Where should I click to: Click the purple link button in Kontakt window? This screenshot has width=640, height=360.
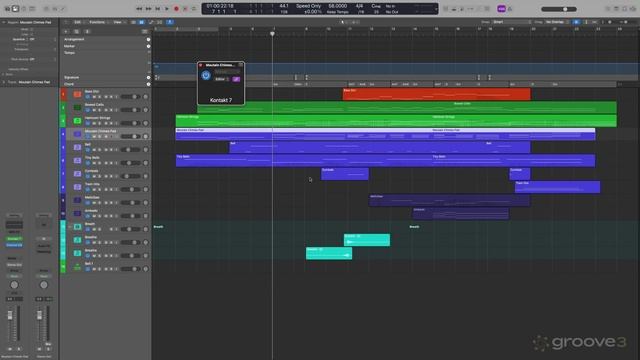coord(236,79)
